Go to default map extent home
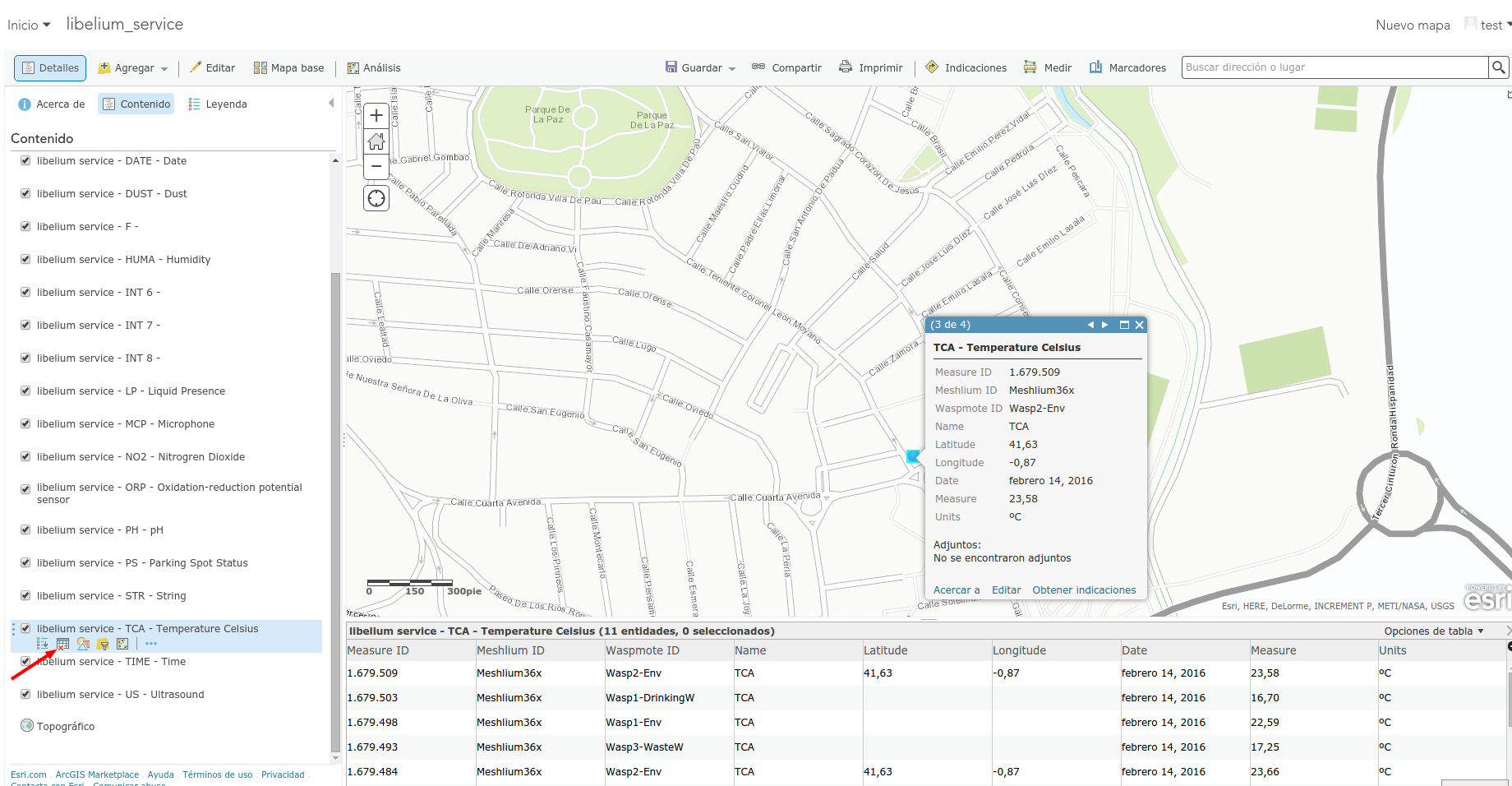This screenshot has height=786, width=1512. pyautogui.click(x=376, y=141)
